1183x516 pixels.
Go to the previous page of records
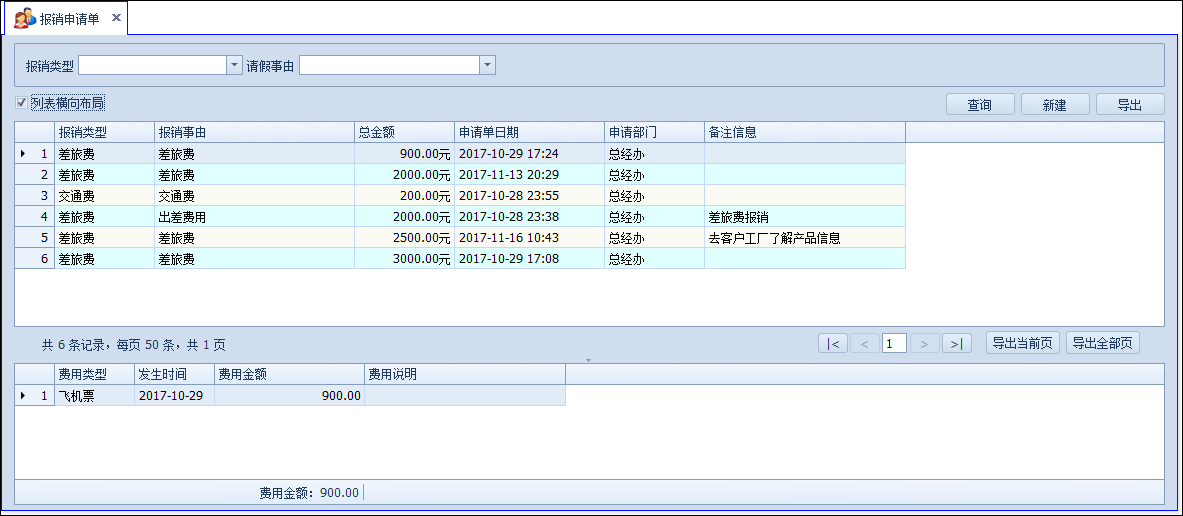(864, 344)
